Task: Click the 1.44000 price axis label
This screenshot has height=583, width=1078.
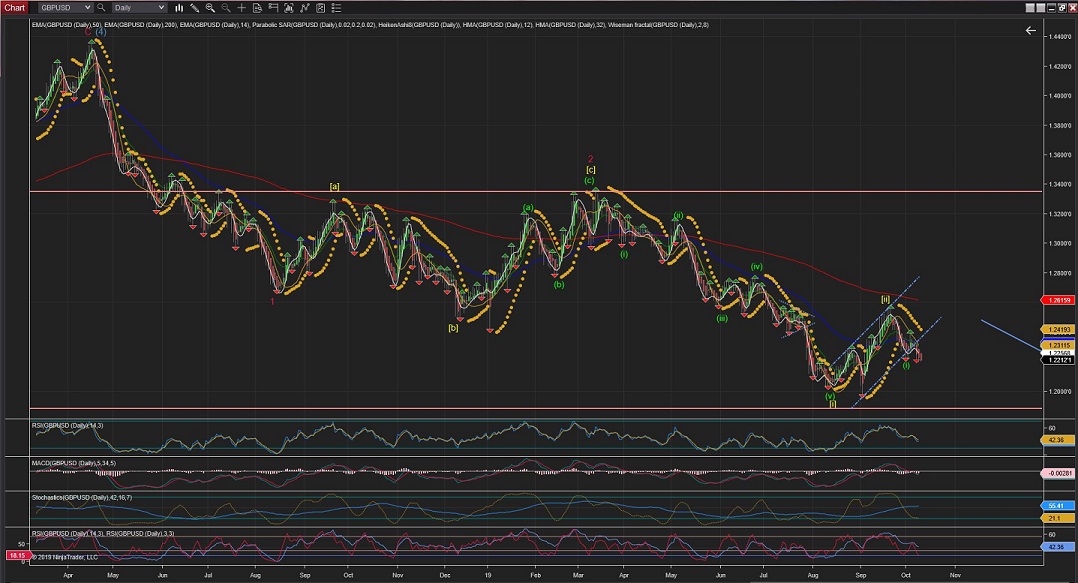Action: click(1059, 36)
